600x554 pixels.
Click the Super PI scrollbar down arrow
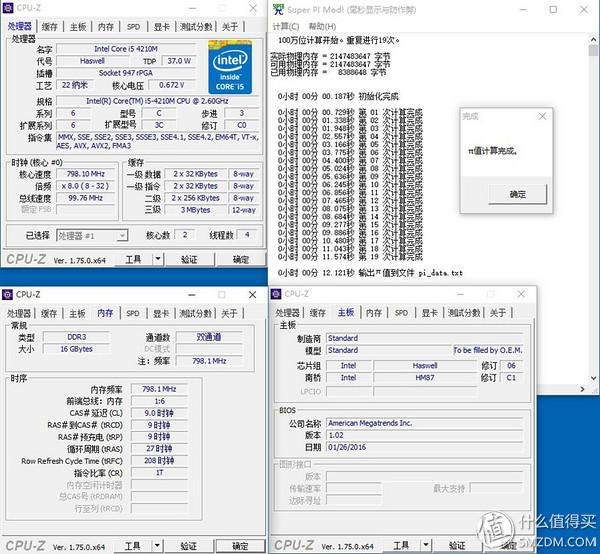[x=593, y=378]
